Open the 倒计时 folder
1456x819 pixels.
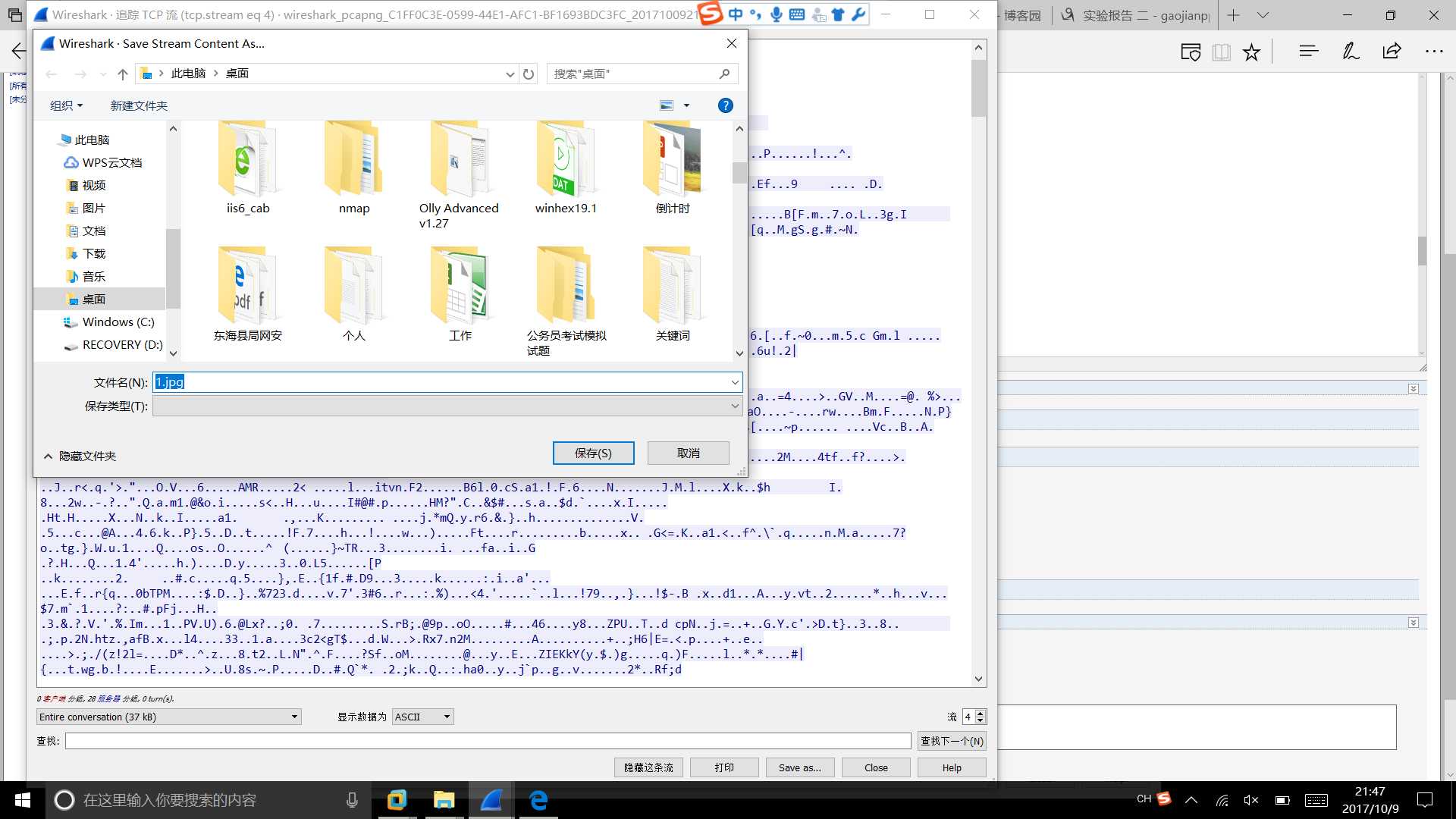[x=672, y=168]
